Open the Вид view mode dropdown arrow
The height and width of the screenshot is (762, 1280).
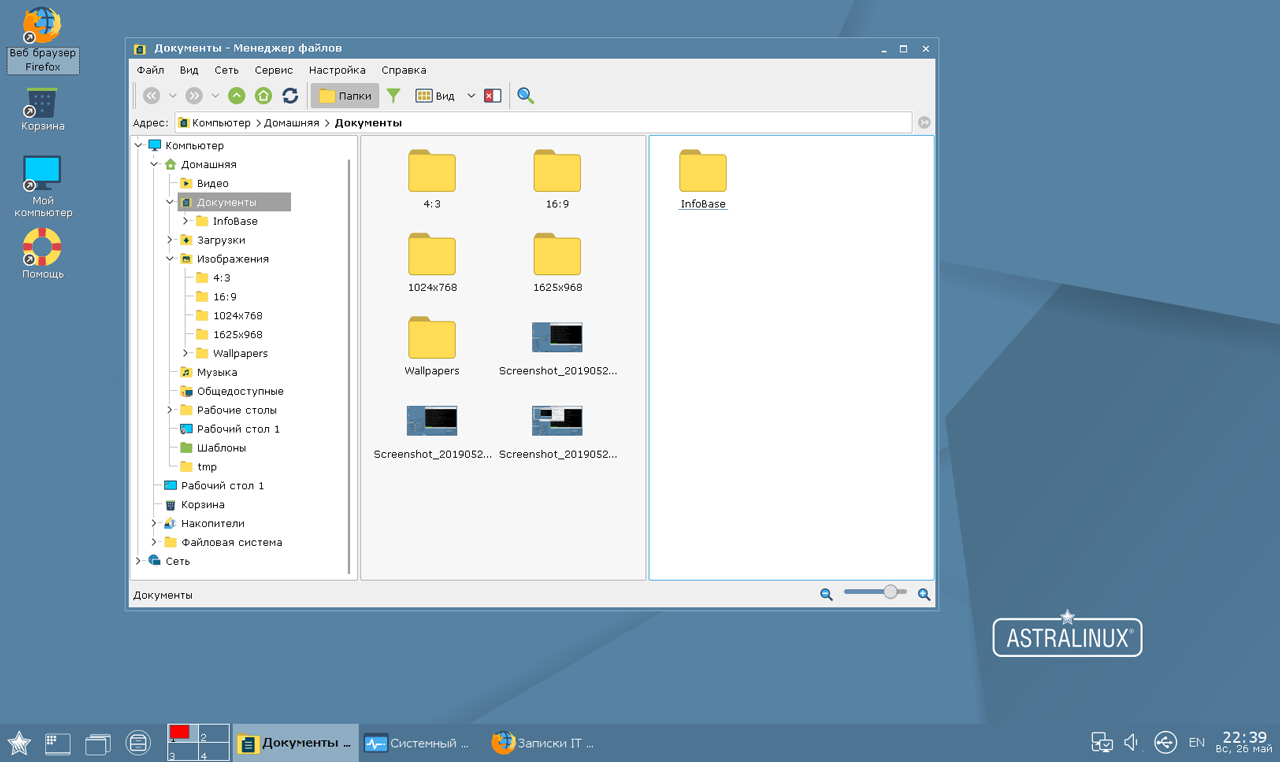tap(471, 96)
